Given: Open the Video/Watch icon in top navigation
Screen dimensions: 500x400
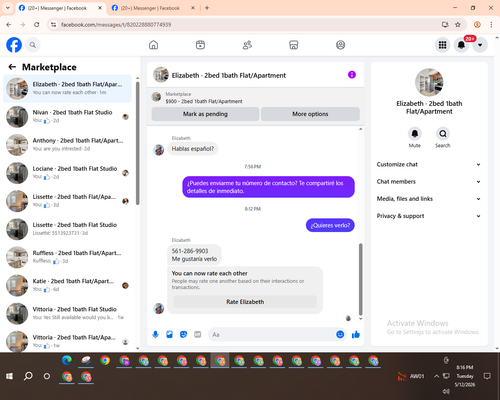Looking at the screenshot, I should coord(200,45).
